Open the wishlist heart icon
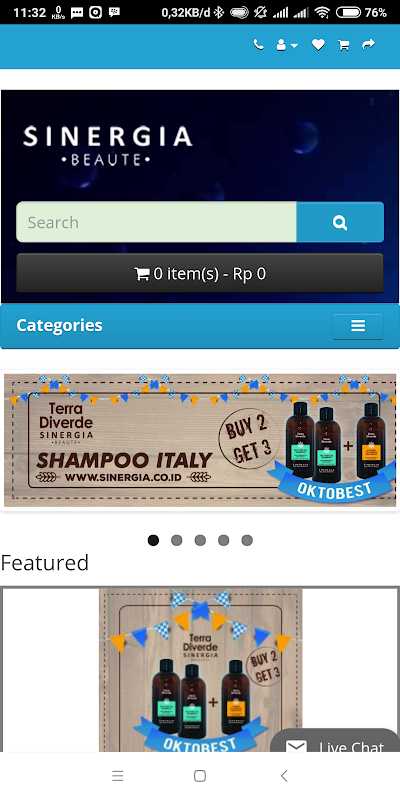This screenshot has width=400, height=800. [x=318, y=45]
